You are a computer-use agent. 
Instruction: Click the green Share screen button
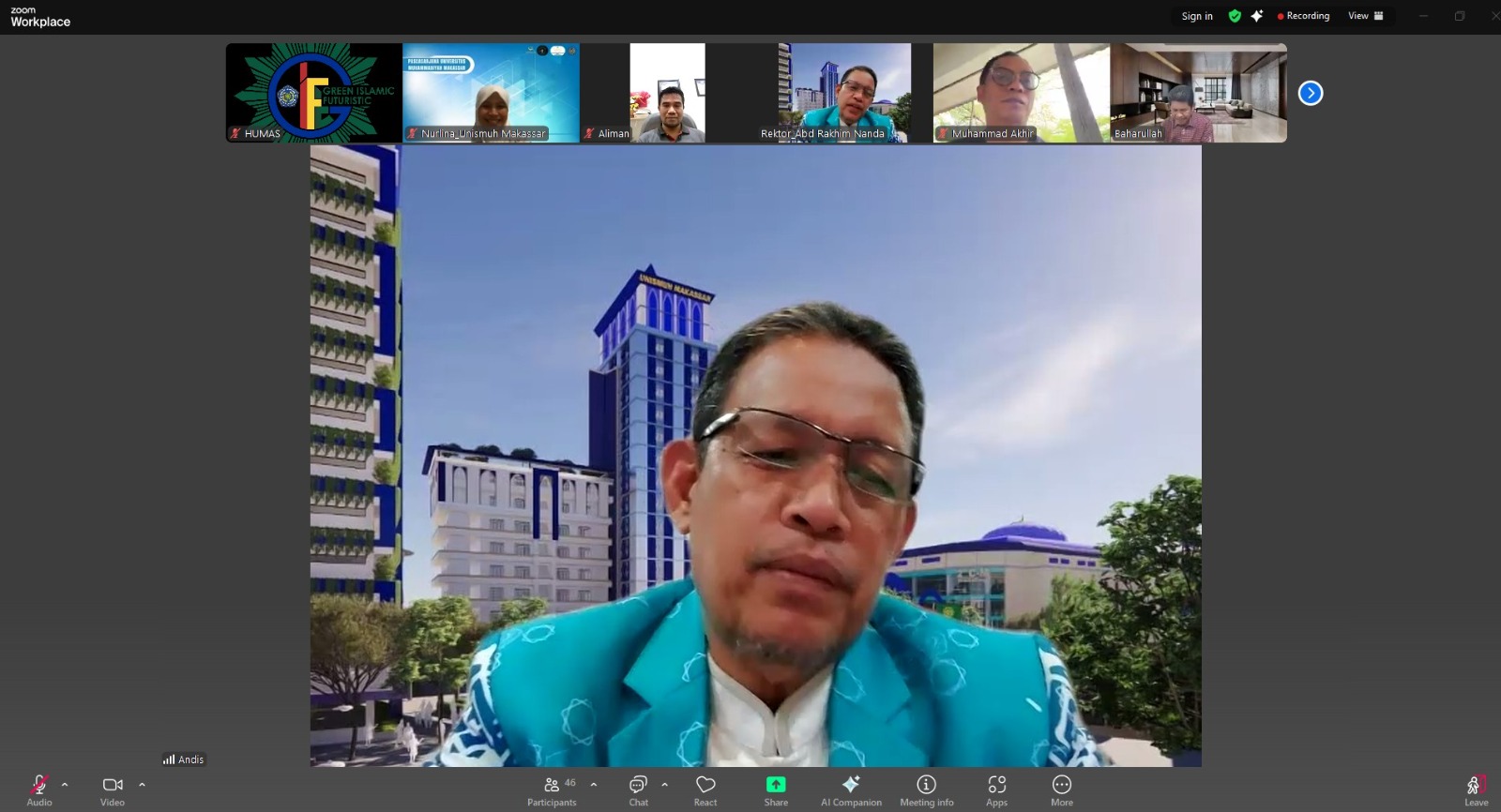tap(776, 790)
